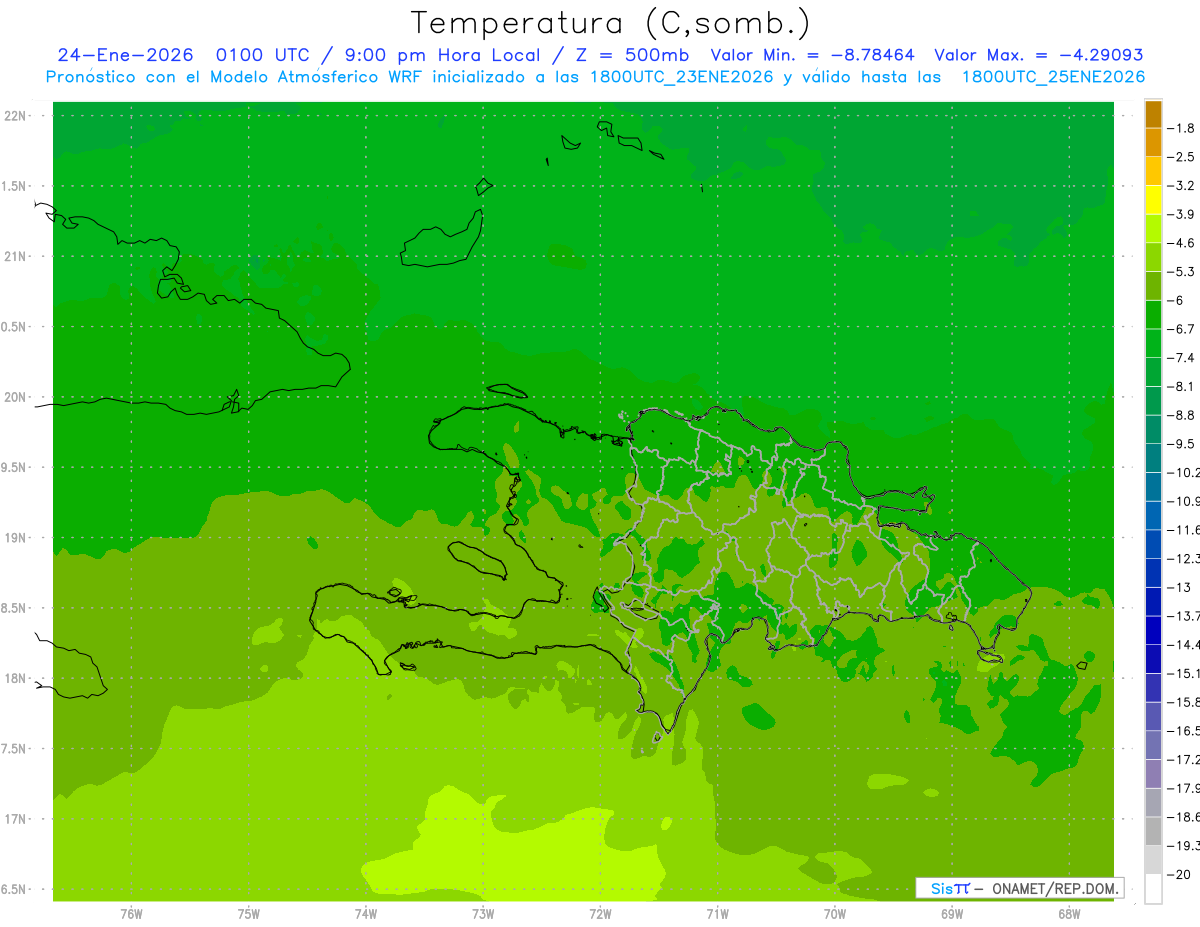Click colorbar value "-2.5"
This screenshot has height=927, width=1200.
point(1181,157)
